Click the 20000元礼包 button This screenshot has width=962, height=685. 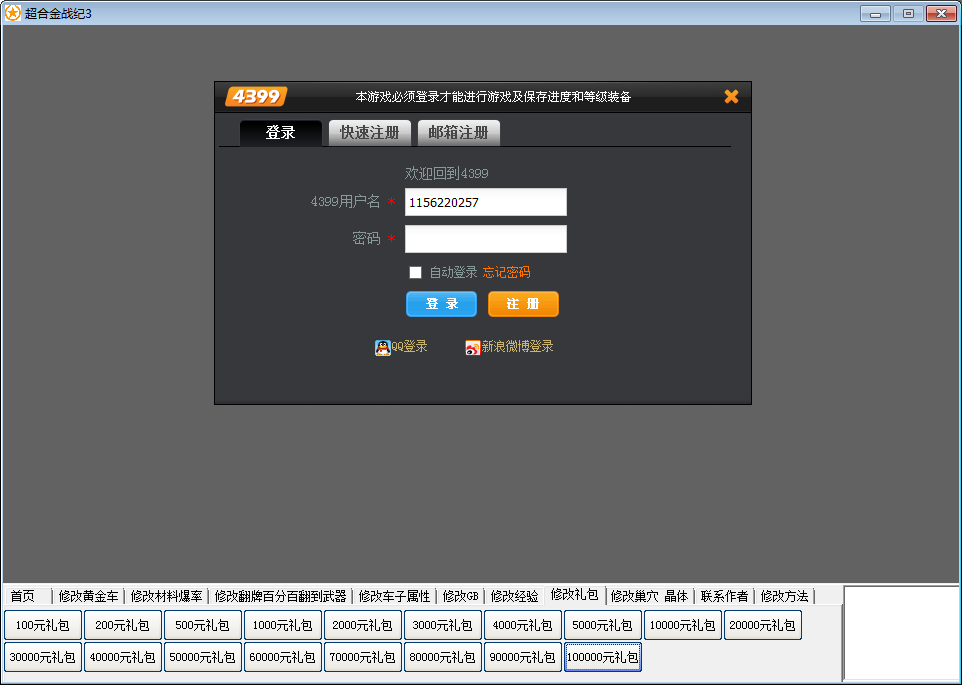[763, 625]
